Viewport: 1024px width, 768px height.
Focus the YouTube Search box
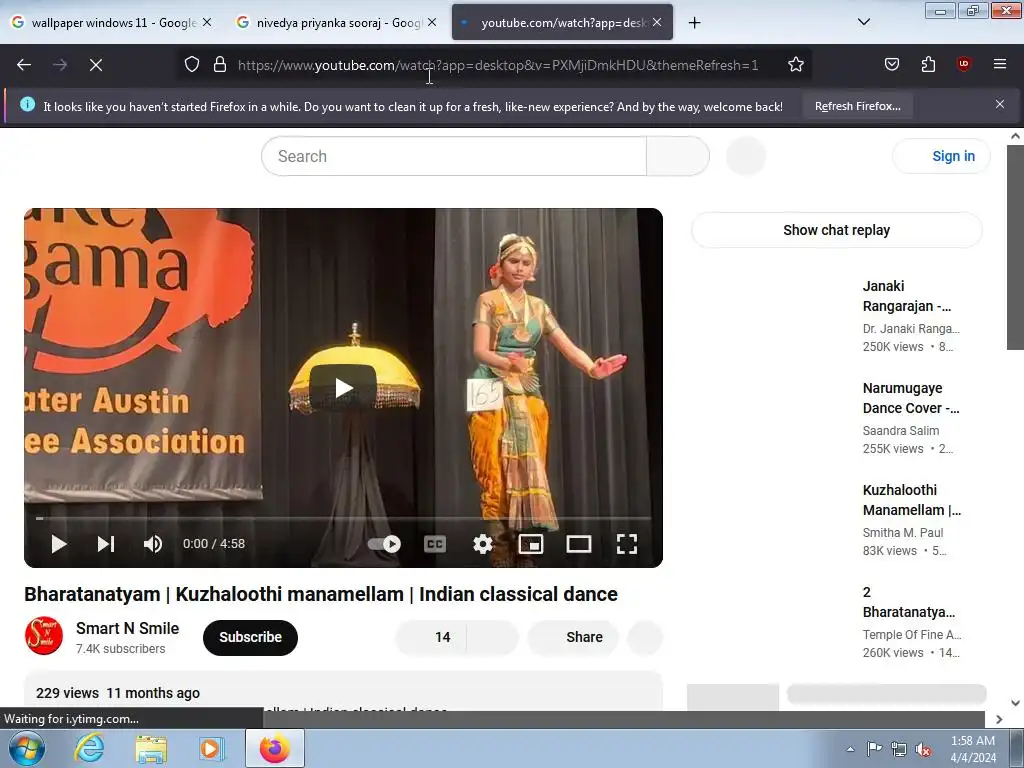click(x=454, y=156)
